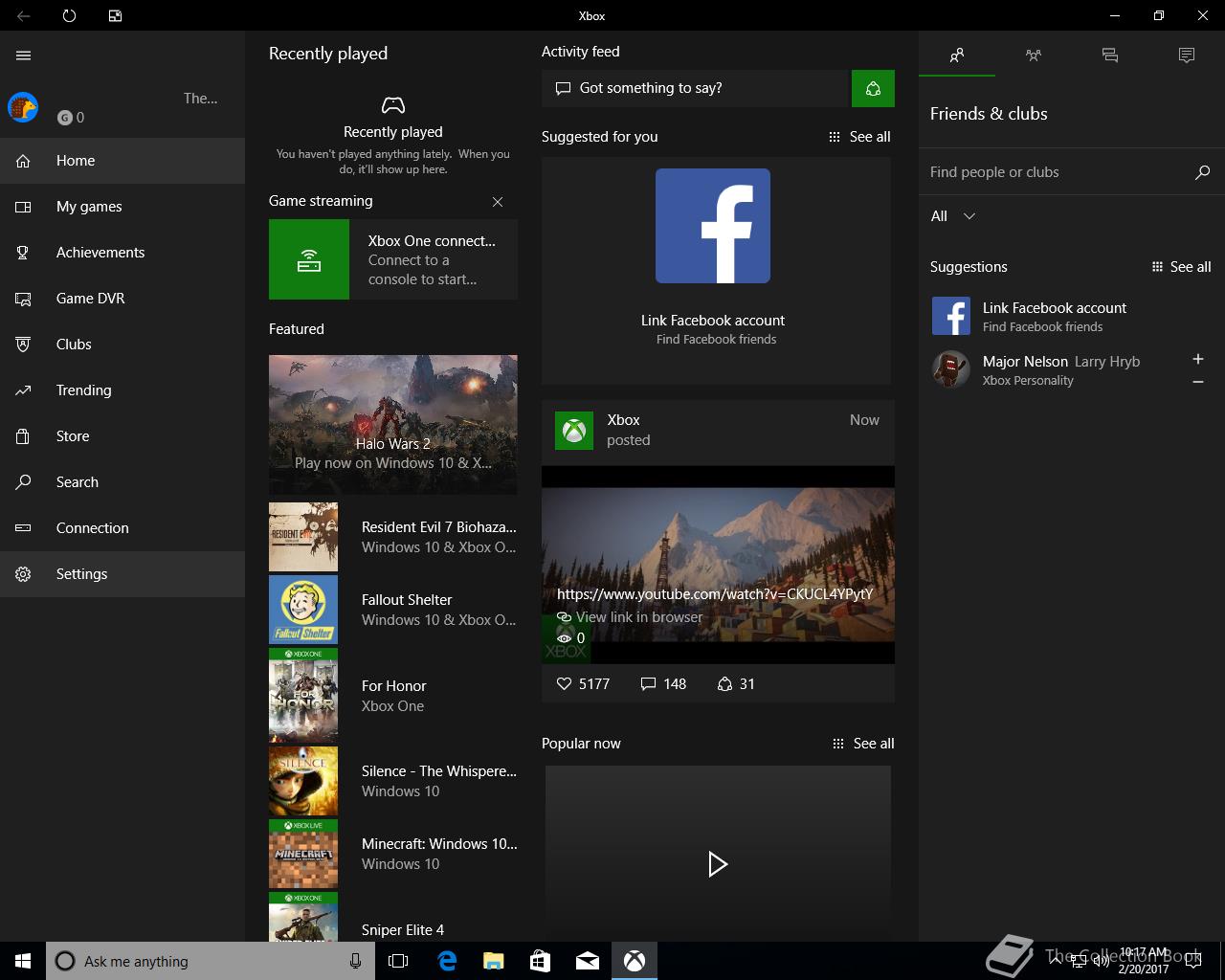Viewport: 1225px width, 980px height.
Task: Click the back arrow in title bar
Action: click(x=24, y=15)
